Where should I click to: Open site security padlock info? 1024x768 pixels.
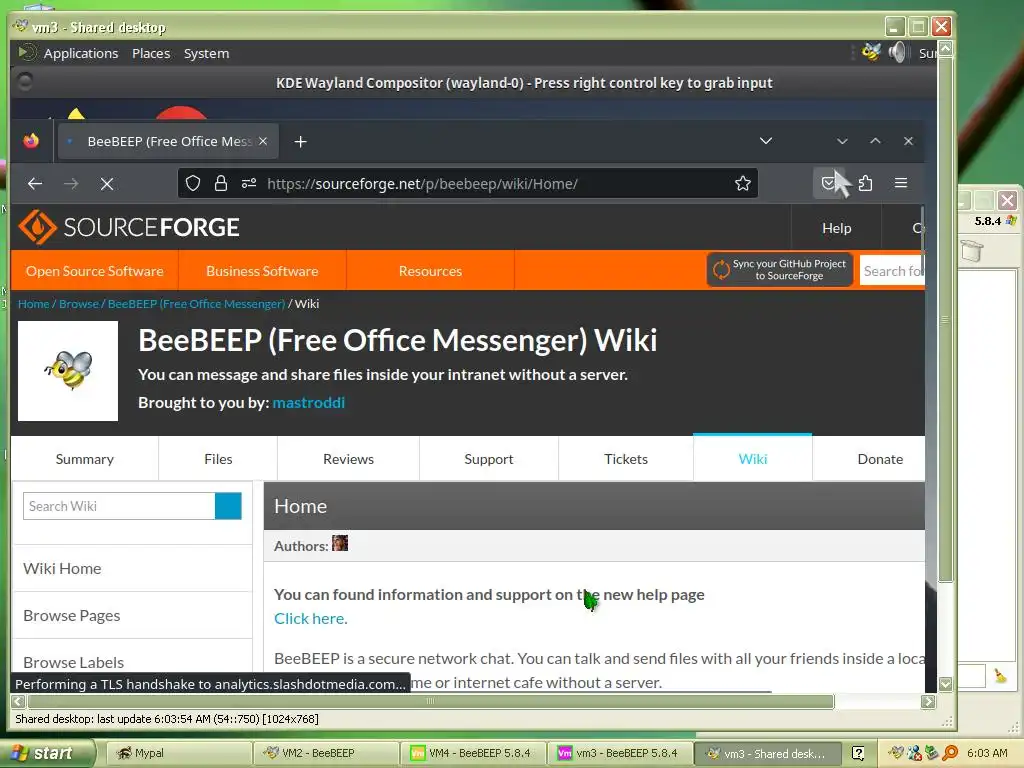click(x=221, y=184)
